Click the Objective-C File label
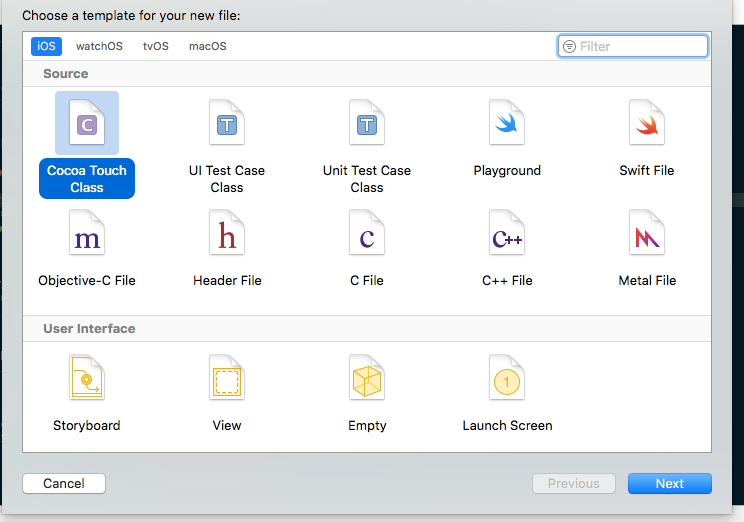The width and height of the screenshot is (744, 522). click(87, 280)
